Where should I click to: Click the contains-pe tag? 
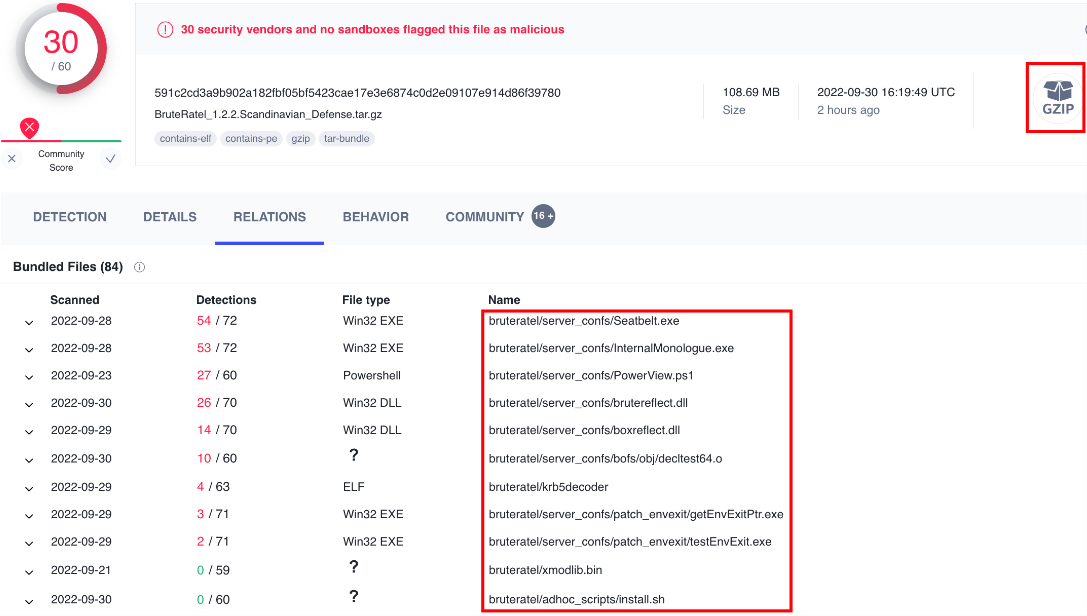(251, 139)
